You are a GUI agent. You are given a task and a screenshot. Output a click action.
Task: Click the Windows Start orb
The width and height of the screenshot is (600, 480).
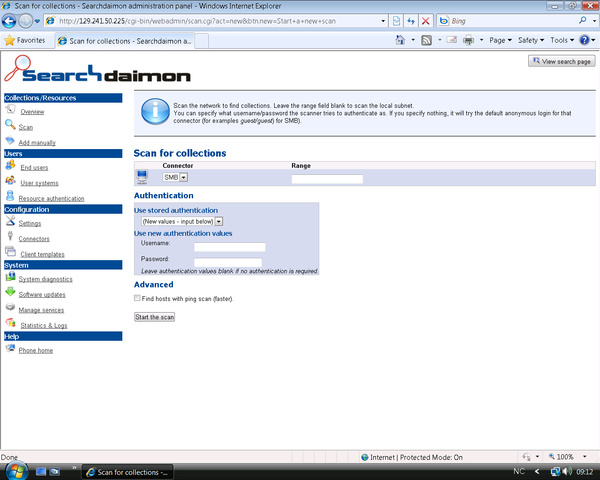(16, 471)
